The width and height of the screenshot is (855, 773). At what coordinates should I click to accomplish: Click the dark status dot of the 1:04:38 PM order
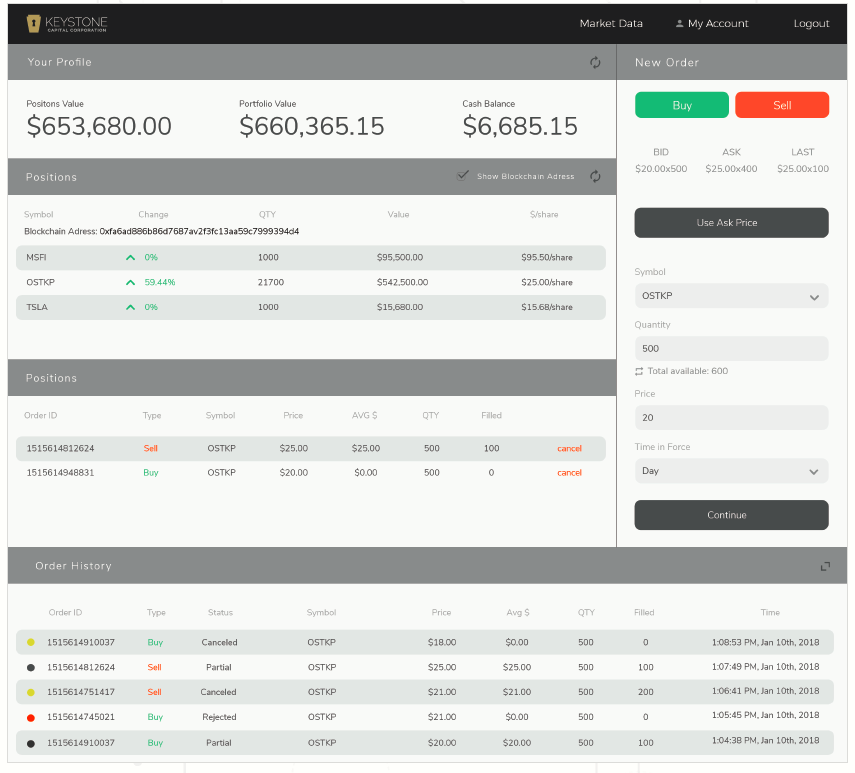point(31,743)
